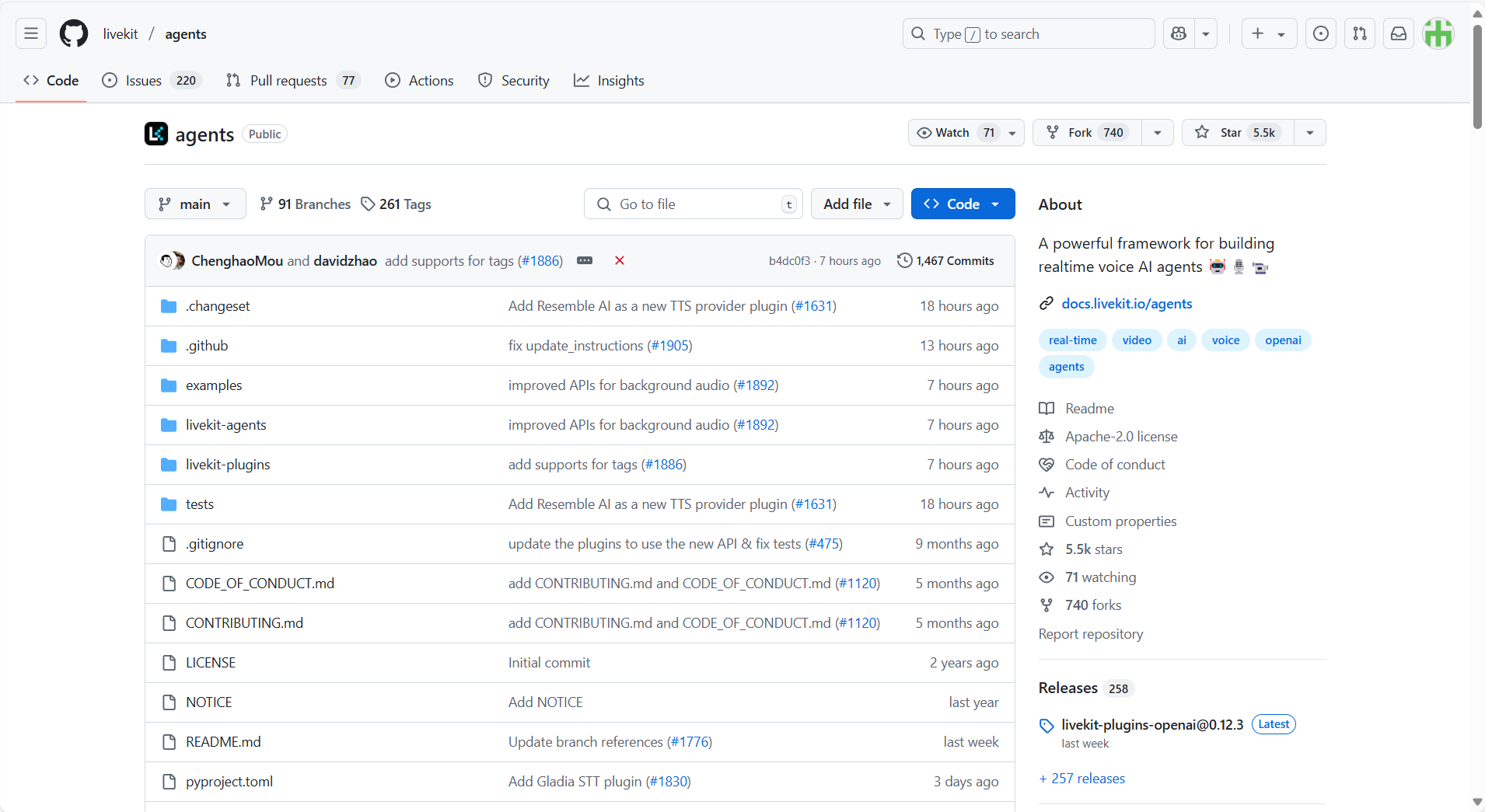Image resolution: width=1485 pixels, height=812 pixels.
Task: Open livekit-plugins-openai@0.12.3 release
Action: tap(1152, 725)
